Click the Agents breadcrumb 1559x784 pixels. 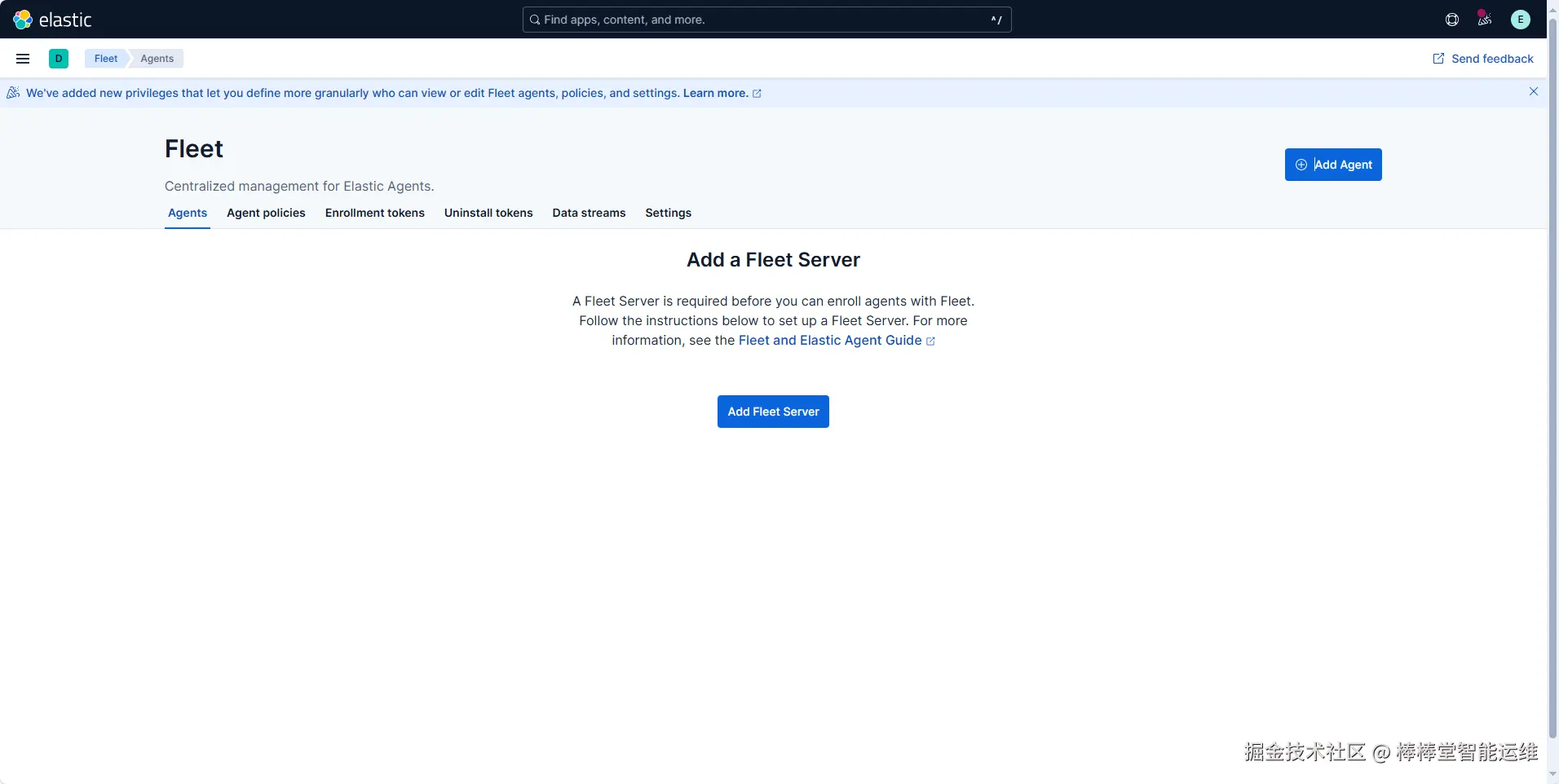tap(157, 59)
